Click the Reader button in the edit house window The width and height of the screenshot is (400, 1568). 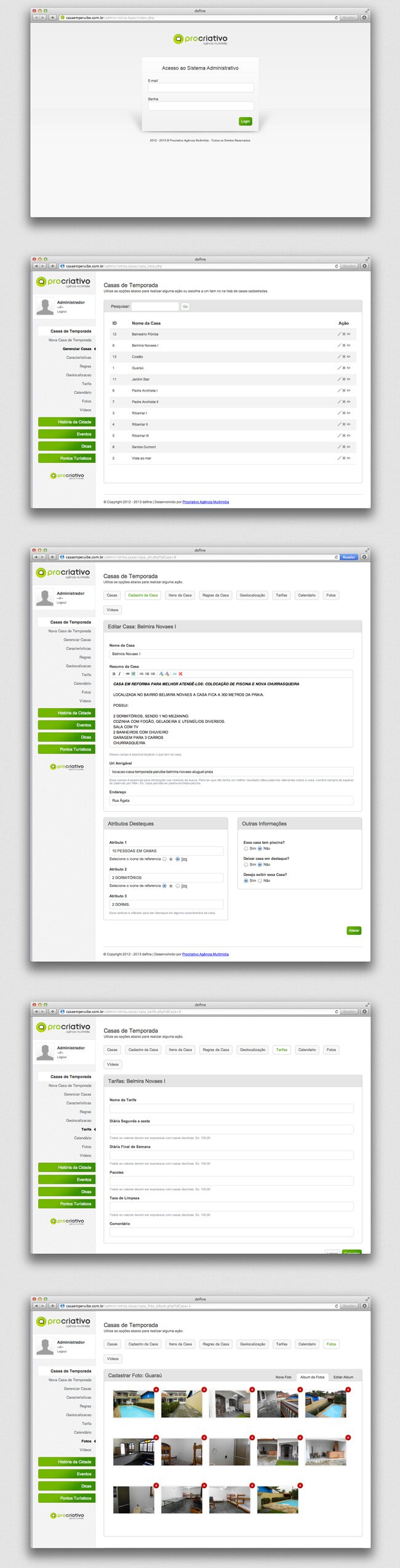348,557
